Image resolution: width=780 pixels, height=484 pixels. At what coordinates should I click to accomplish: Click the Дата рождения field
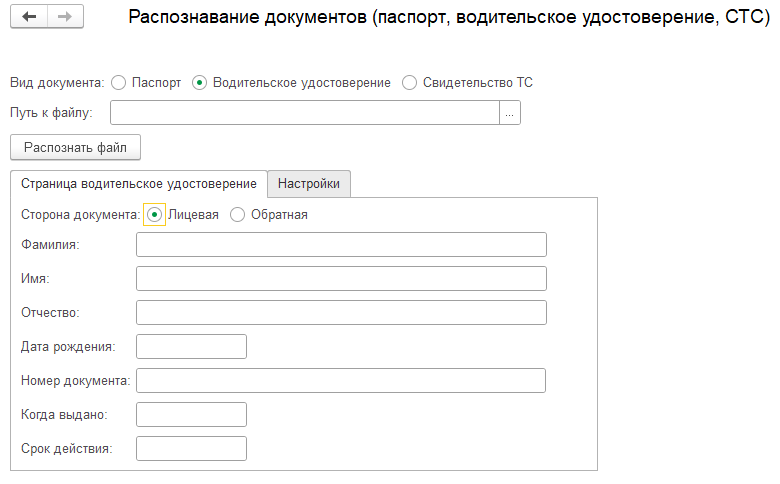coord(191,347)
